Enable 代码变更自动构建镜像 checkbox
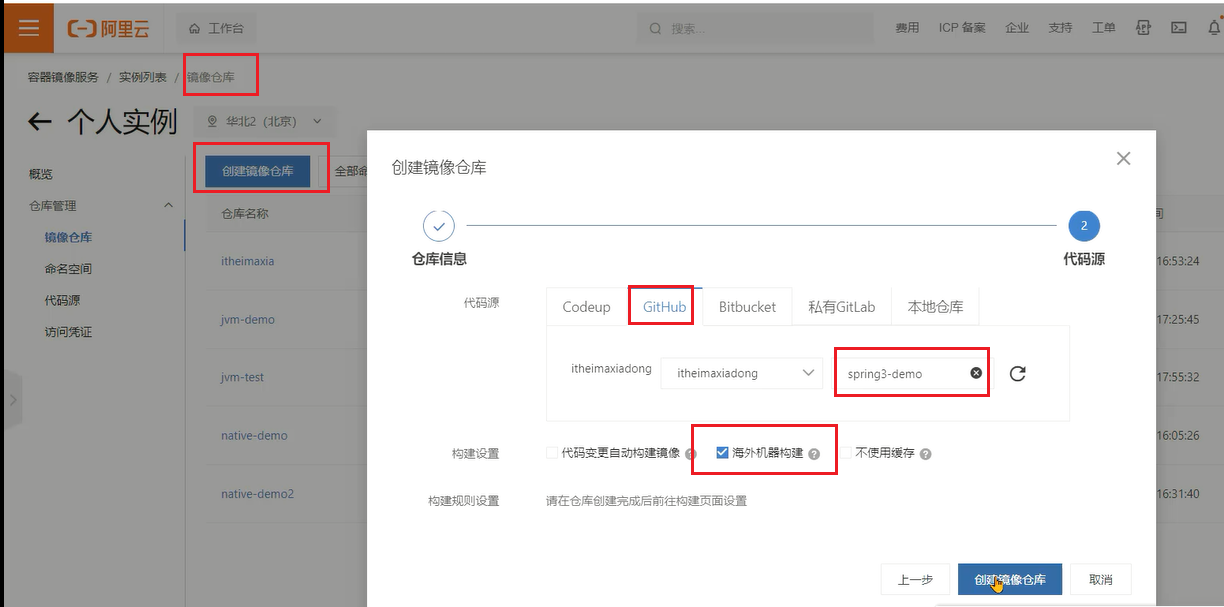Screen dimensions: 1224x607 click(x=552, y=453)
